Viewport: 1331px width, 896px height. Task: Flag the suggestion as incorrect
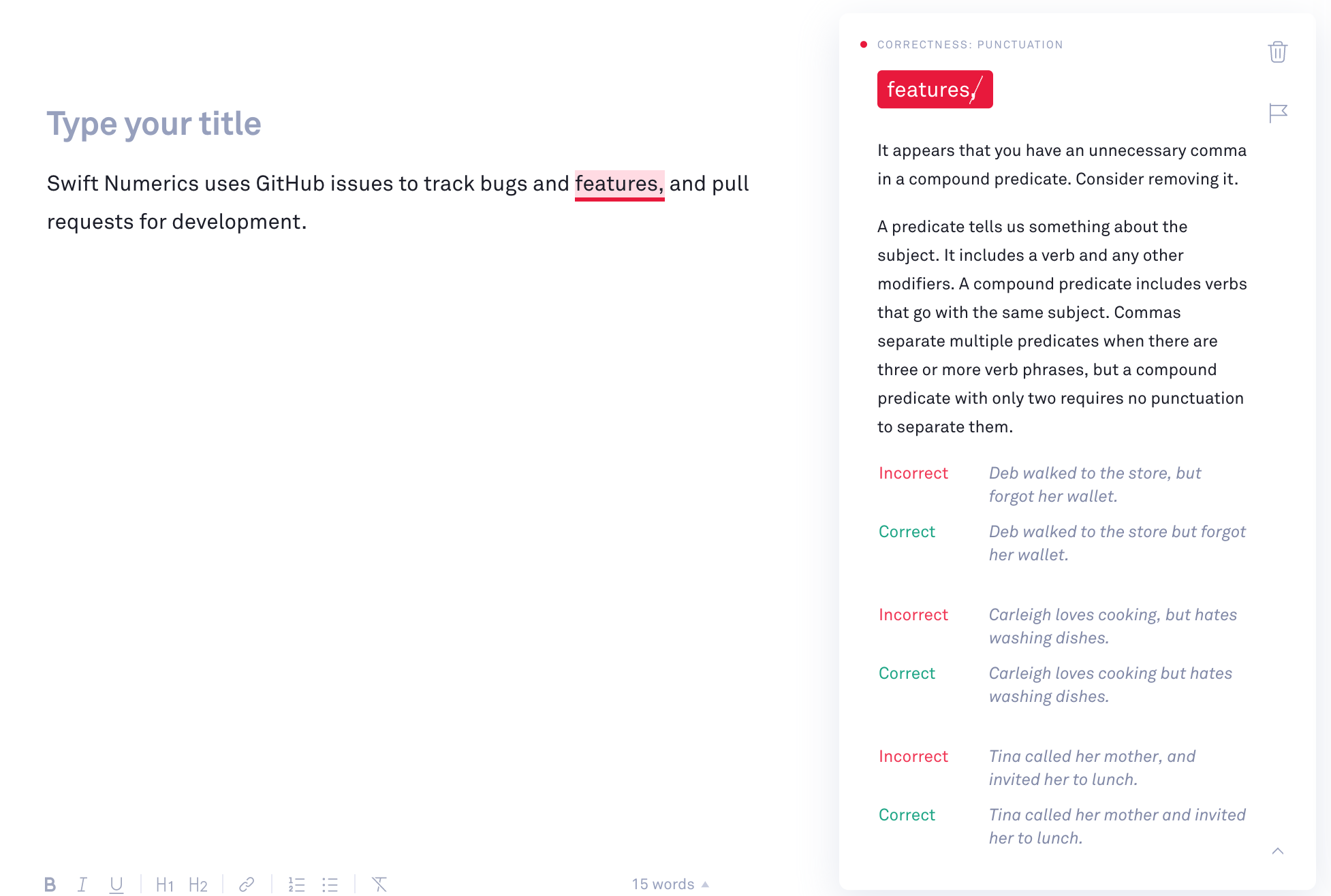coord(1279,112)
